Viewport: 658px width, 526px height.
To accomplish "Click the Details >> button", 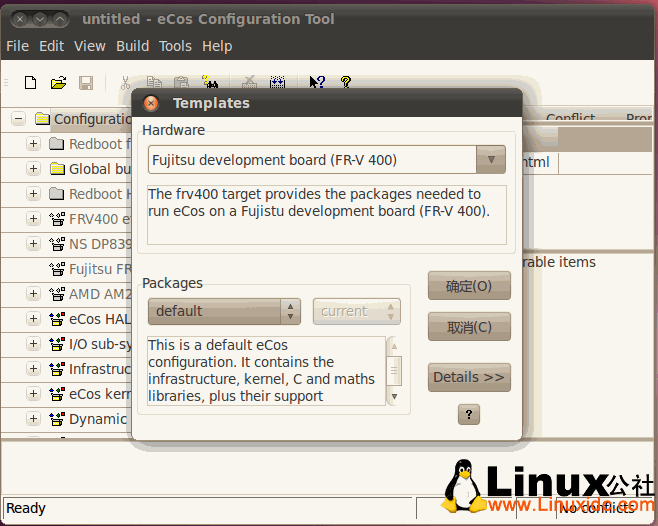I will pyautogui.click(x=469, y=378).
